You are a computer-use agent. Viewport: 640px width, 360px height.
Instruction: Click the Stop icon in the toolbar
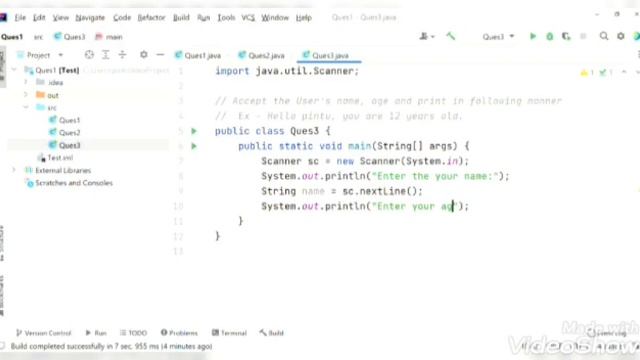click(x=583, y=36)
